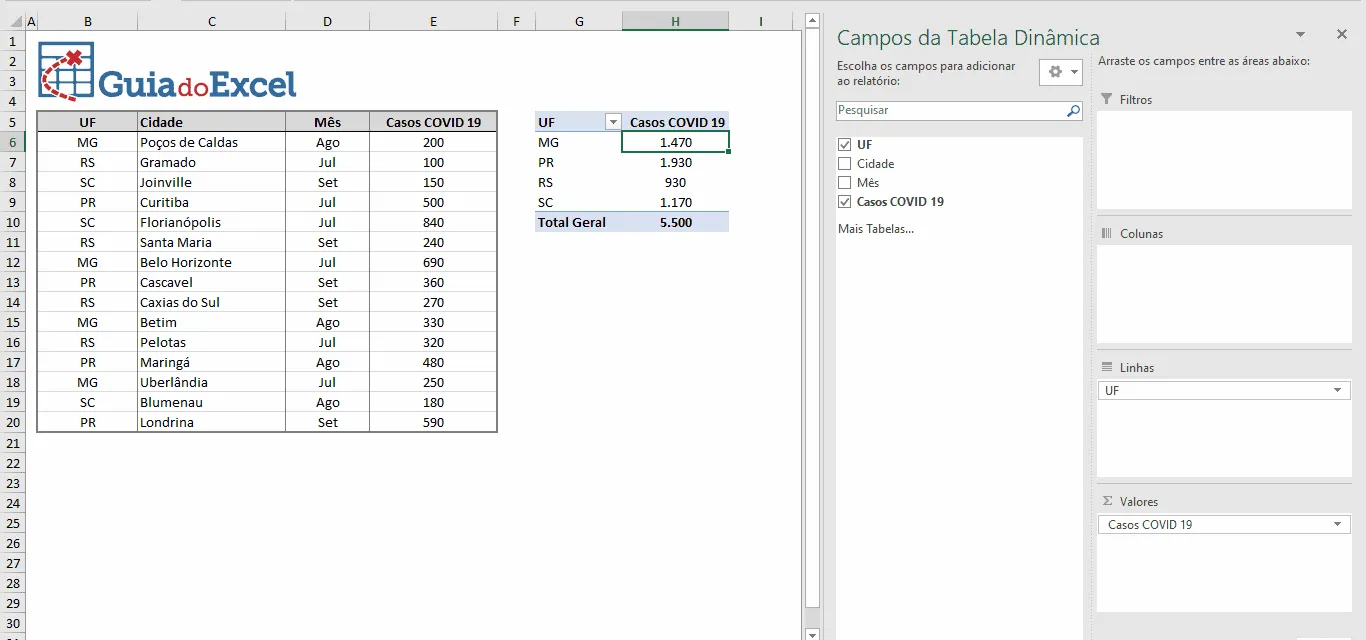
Task: Select the Mês header cell in source table
Action: coord(328,122)
